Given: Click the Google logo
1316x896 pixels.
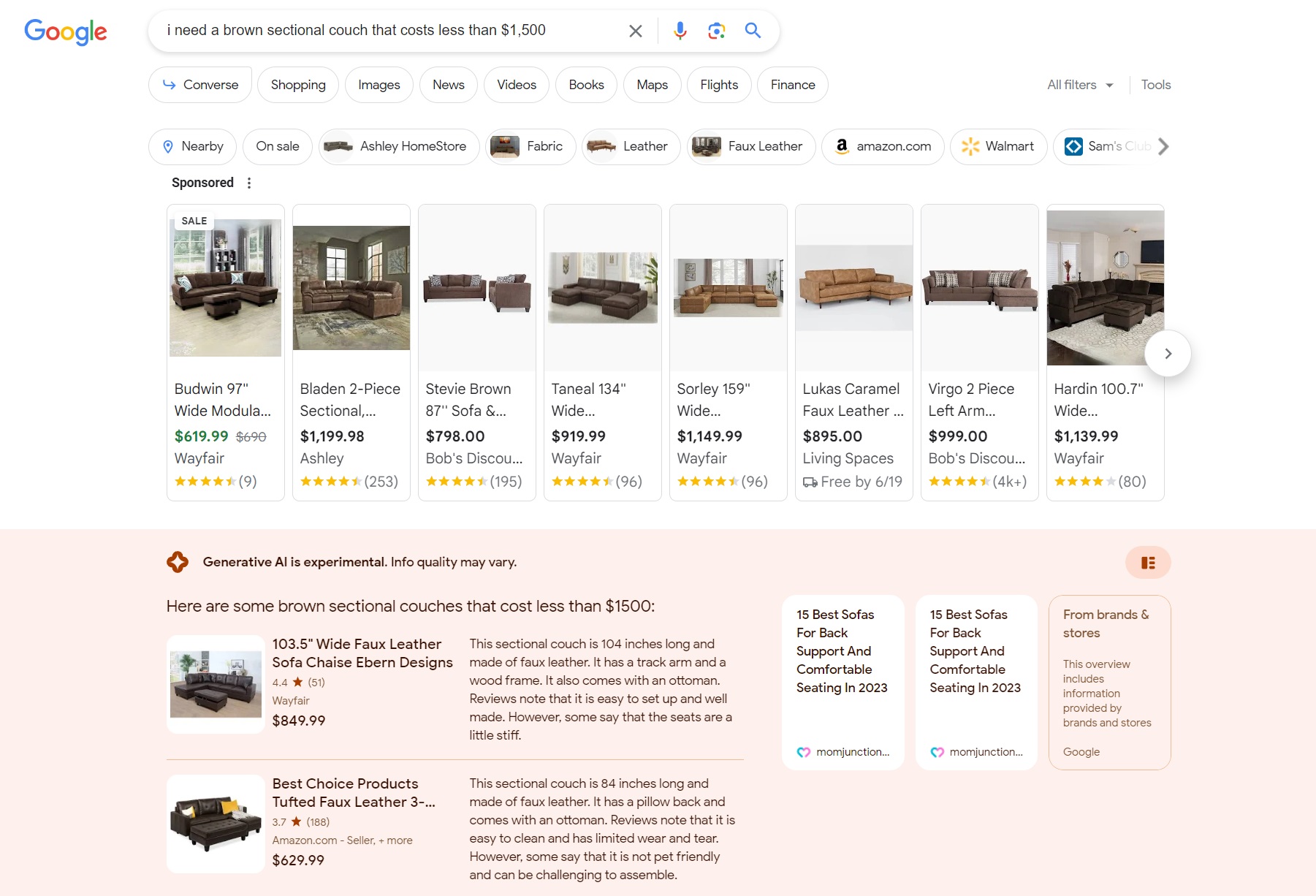Looking at the screenshot, I should [66, 31].
